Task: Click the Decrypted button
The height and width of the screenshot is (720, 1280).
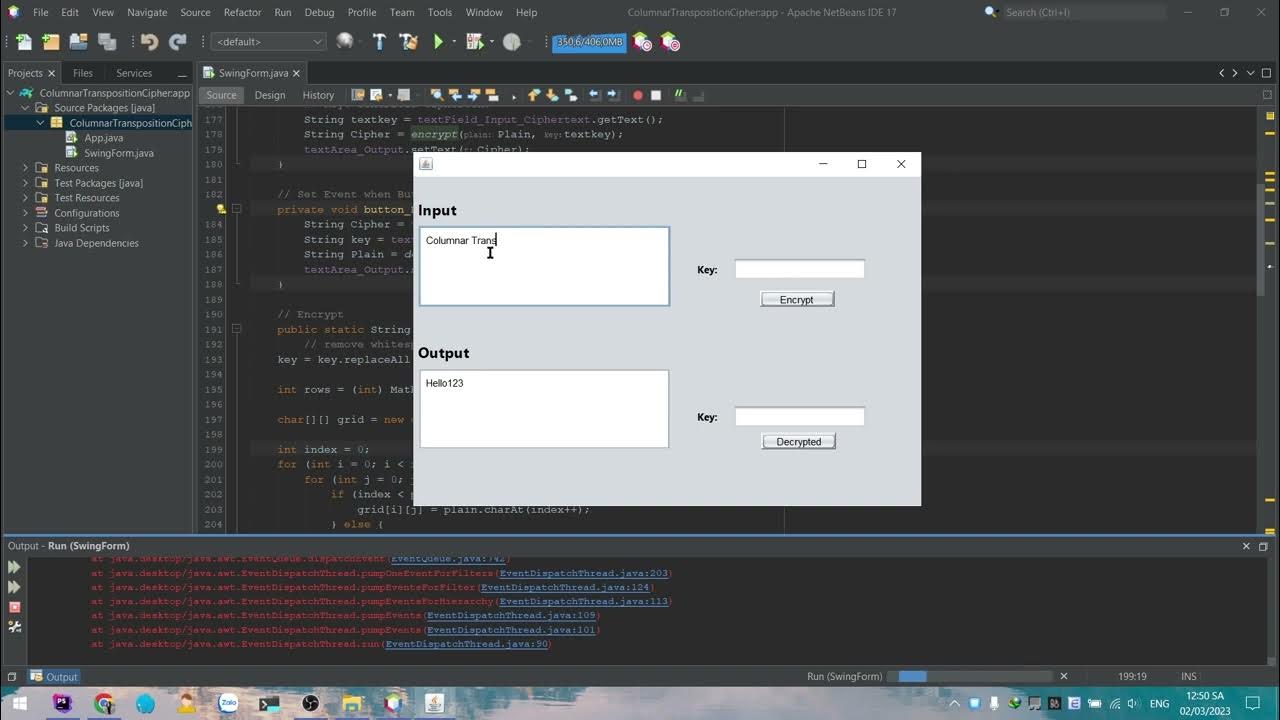Action: [x=798, y=441]
